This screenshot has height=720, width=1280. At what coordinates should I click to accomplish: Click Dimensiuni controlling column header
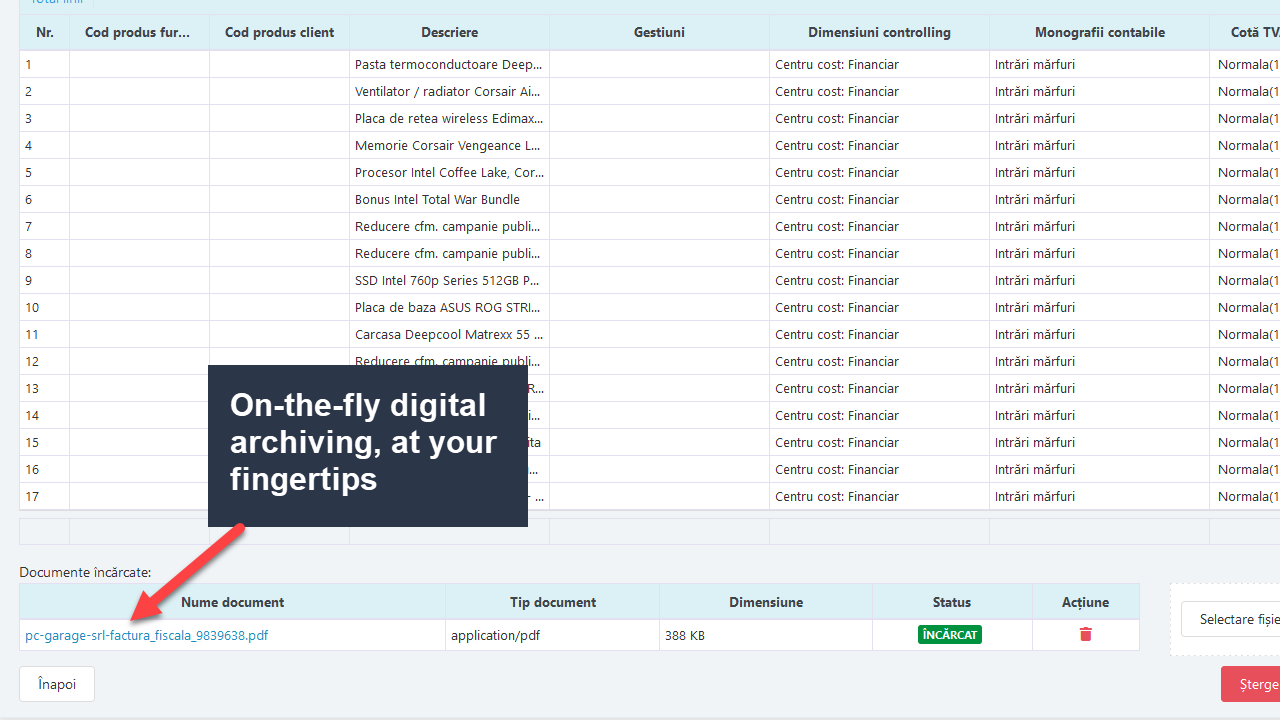coord(880,32)
